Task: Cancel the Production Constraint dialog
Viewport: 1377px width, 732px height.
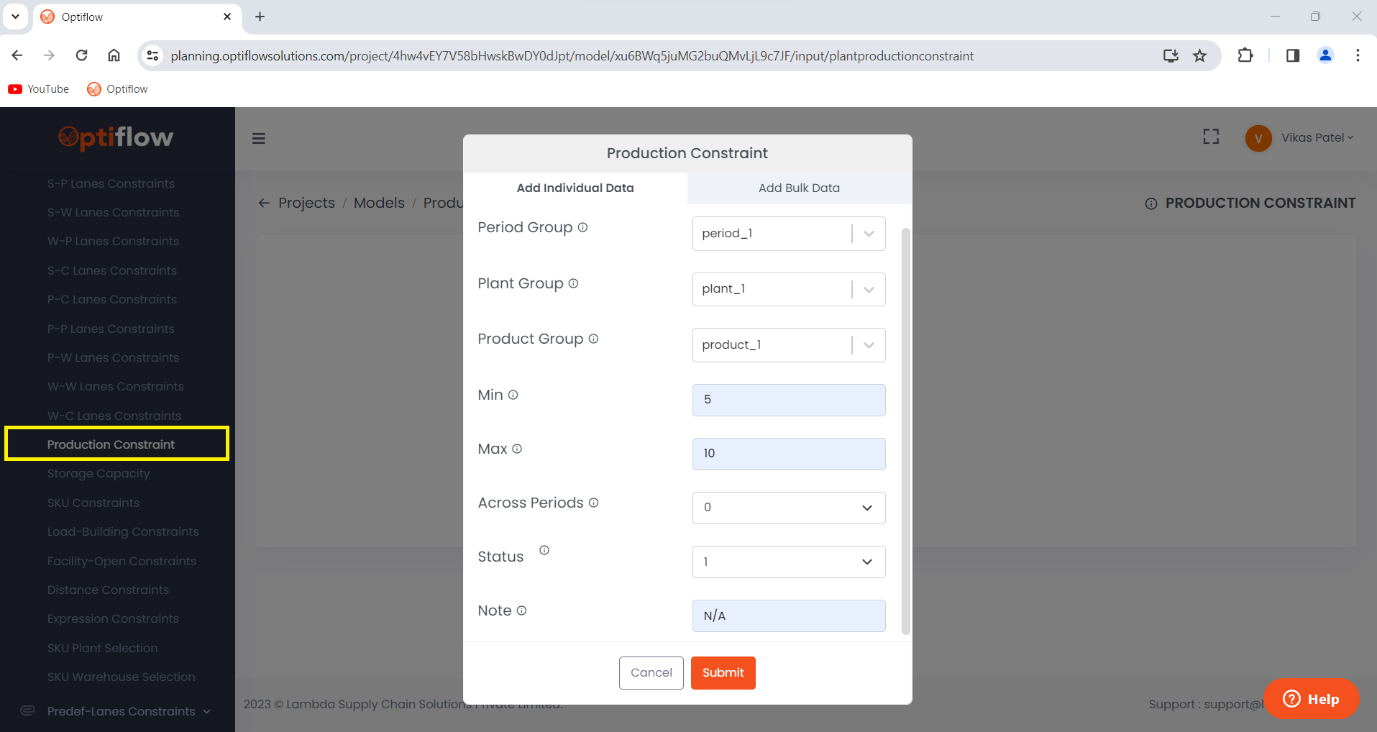Action: 651,672
